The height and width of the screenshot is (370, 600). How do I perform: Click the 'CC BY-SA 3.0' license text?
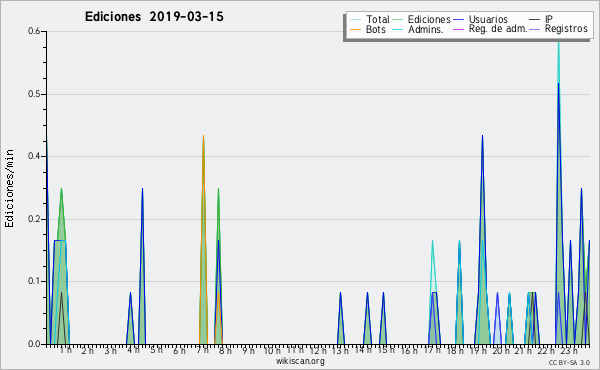pyautogui.click(x=569, y=363)
